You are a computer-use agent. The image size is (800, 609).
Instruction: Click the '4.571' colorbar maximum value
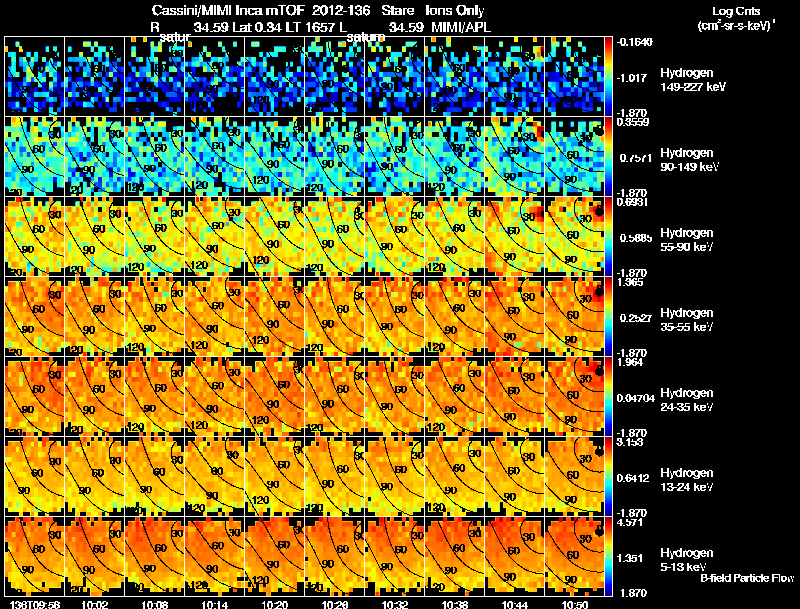630,522
